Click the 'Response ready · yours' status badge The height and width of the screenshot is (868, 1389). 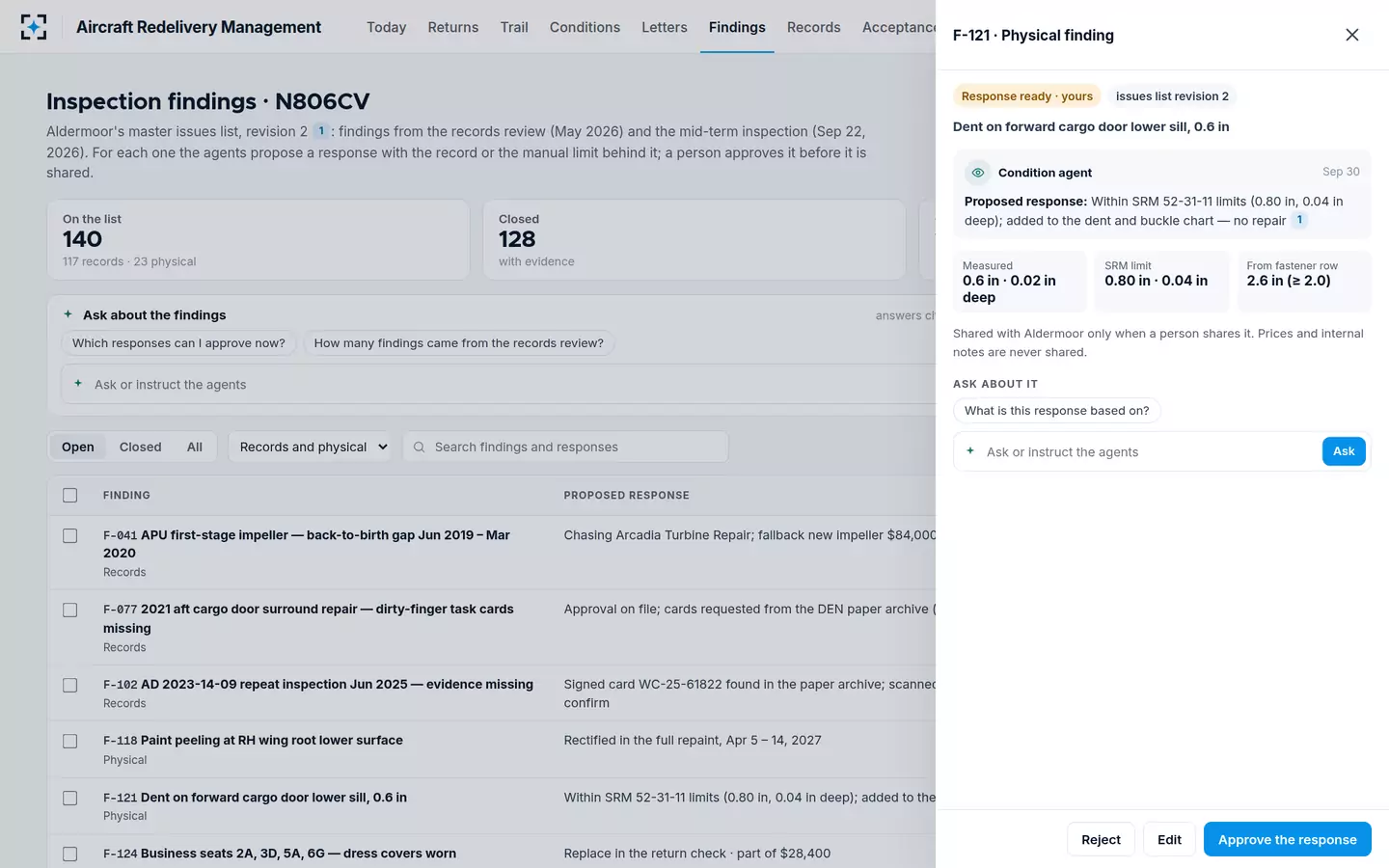pos(1027,96)
